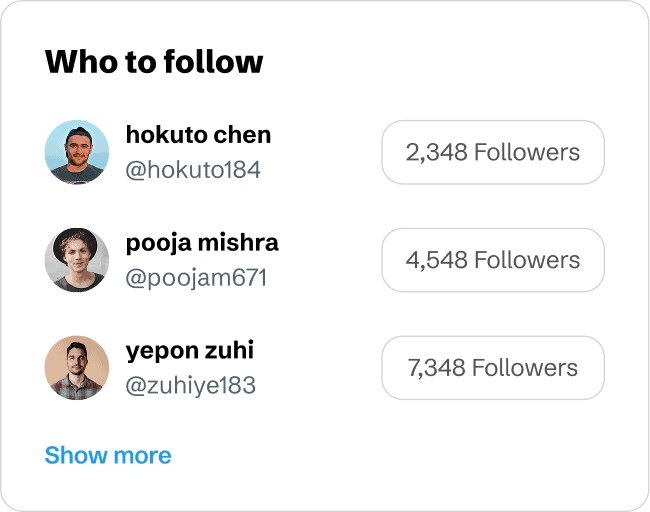Click the word Followers beside hokuto chen

527,152
